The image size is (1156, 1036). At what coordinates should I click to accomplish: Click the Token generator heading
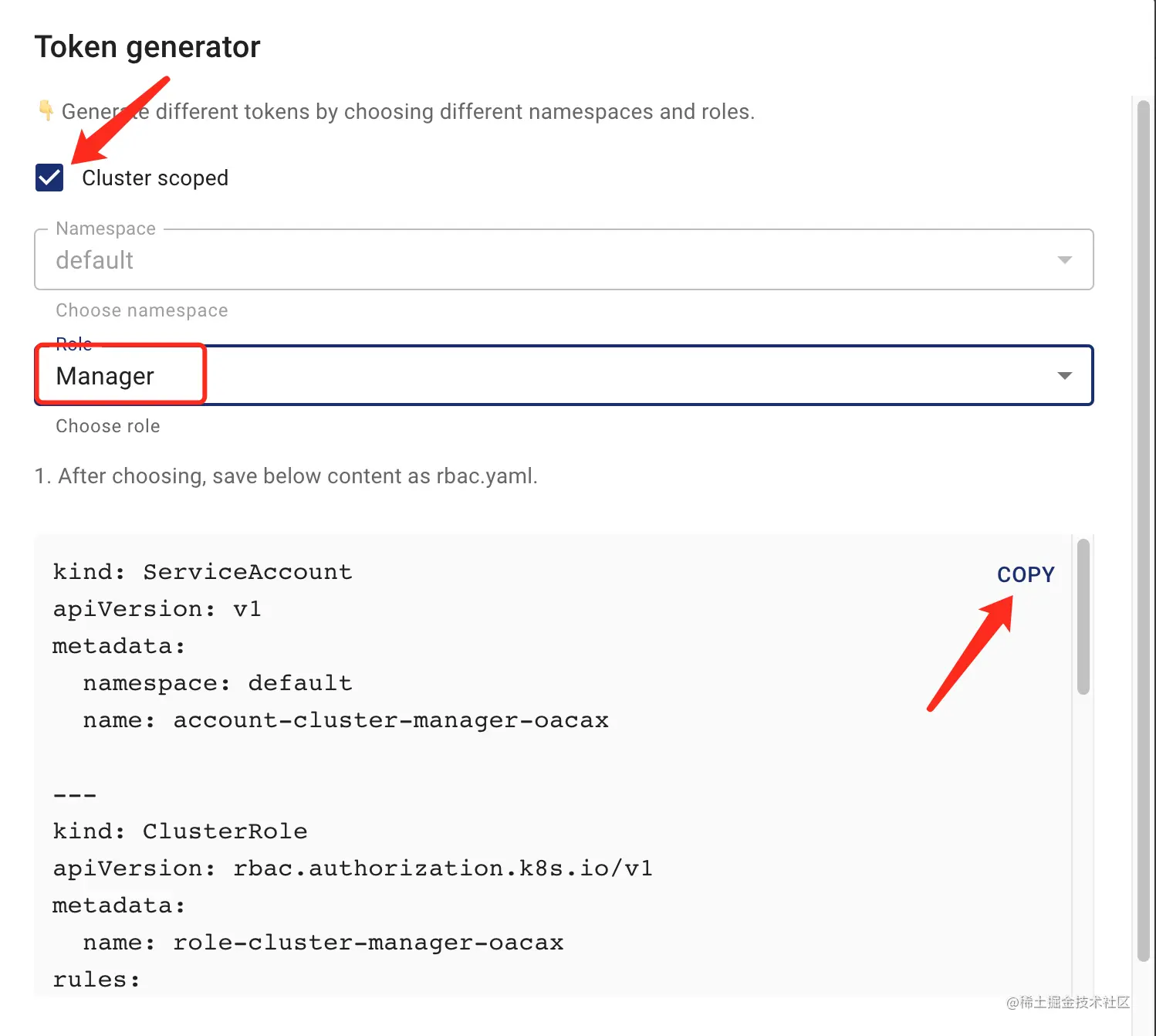coord(147,47)
